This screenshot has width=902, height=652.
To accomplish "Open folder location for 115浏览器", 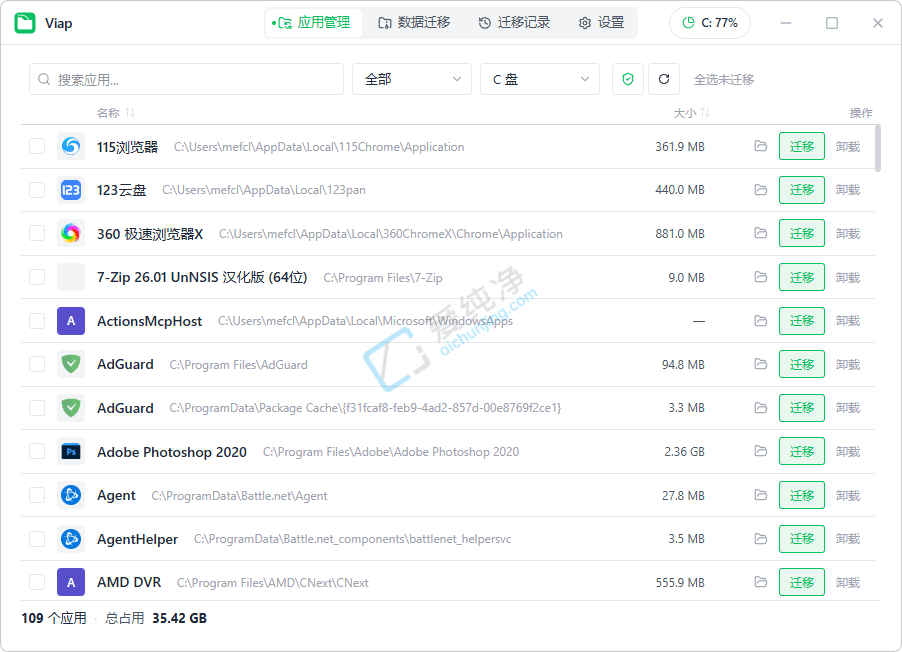I will 760,146.
